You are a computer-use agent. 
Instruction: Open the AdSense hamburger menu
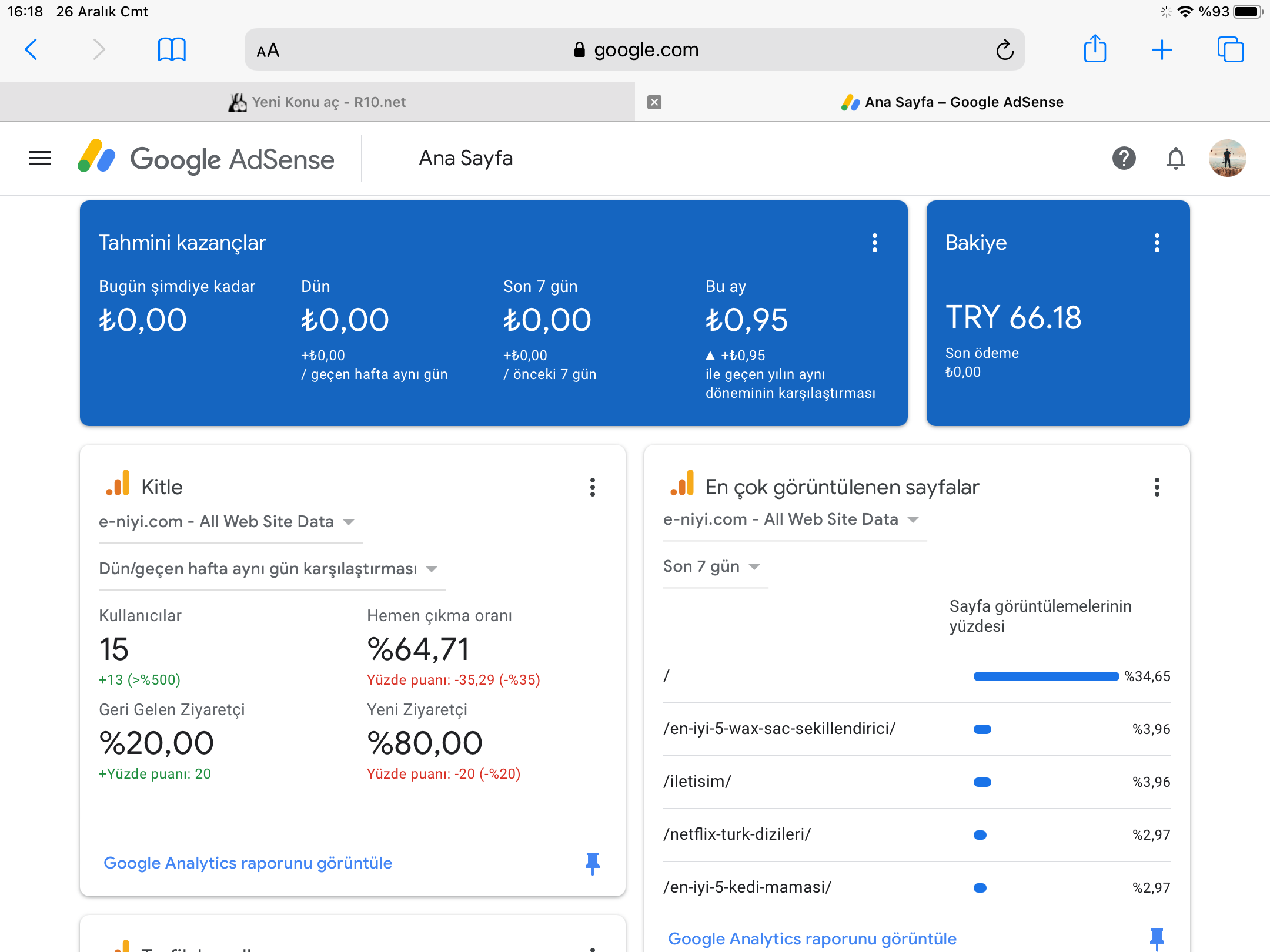tap(40, 158)
